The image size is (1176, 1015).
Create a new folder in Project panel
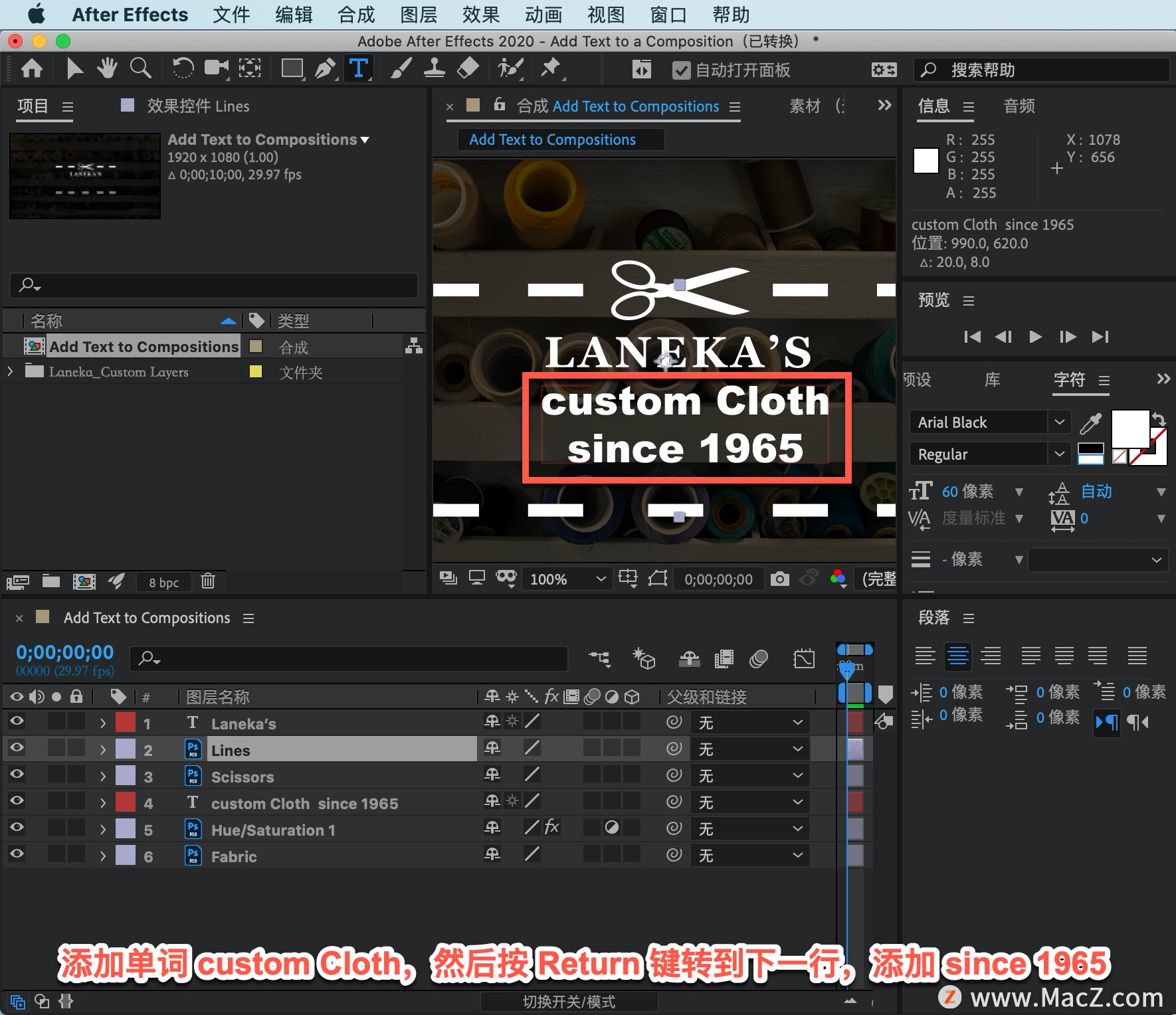click(51, 582)
